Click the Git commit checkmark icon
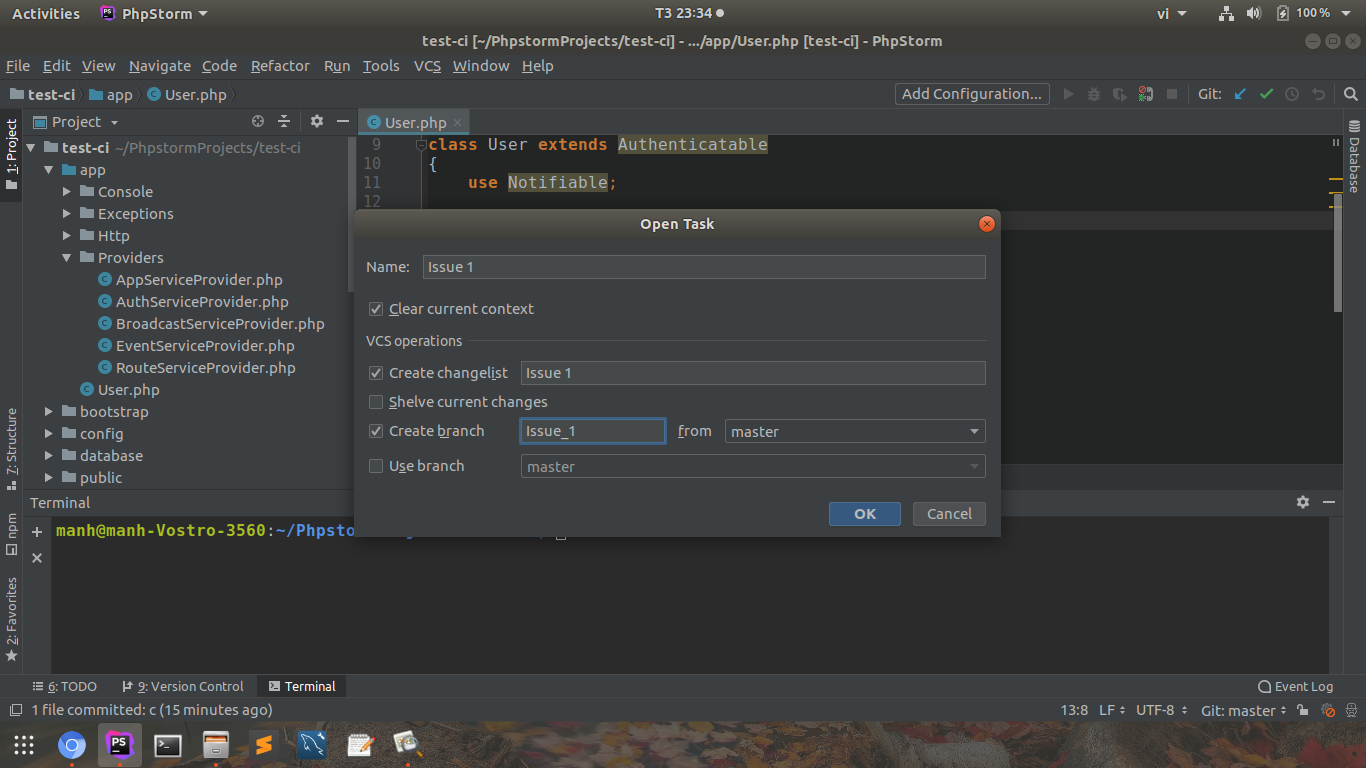The height and width of the screenshot is (768, 1366). coord(1266,94)
